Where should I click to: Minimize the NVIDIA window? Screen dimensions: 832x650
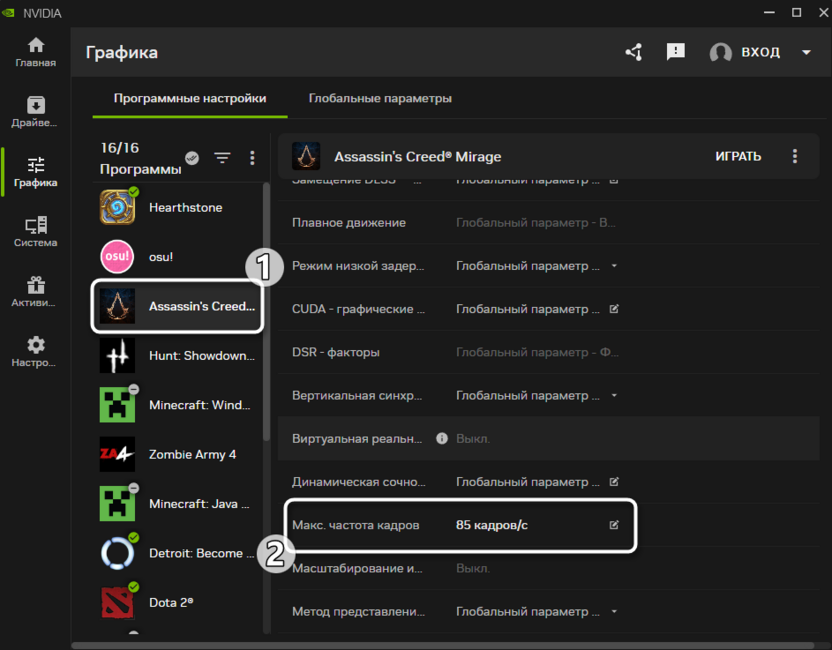[x=769, y=12]
